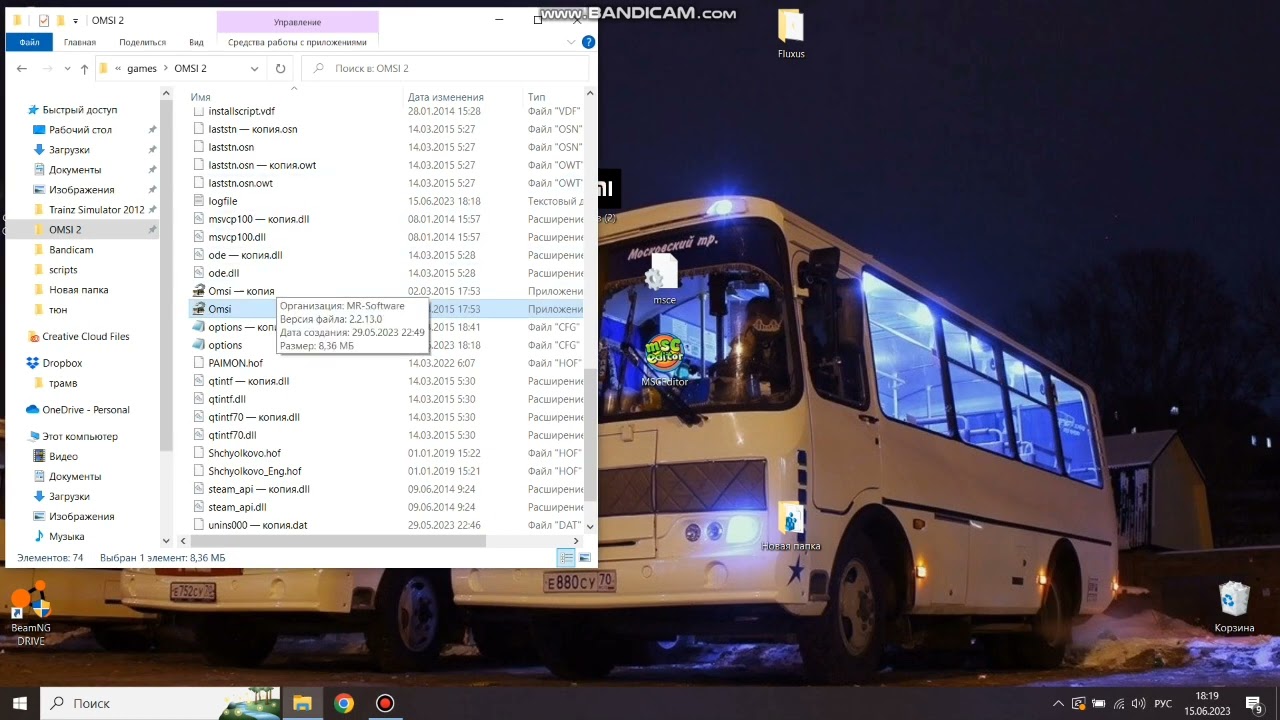Sort by Тип column header
The height and width of the screenshot is (720, 1280).
click(536, 97)
